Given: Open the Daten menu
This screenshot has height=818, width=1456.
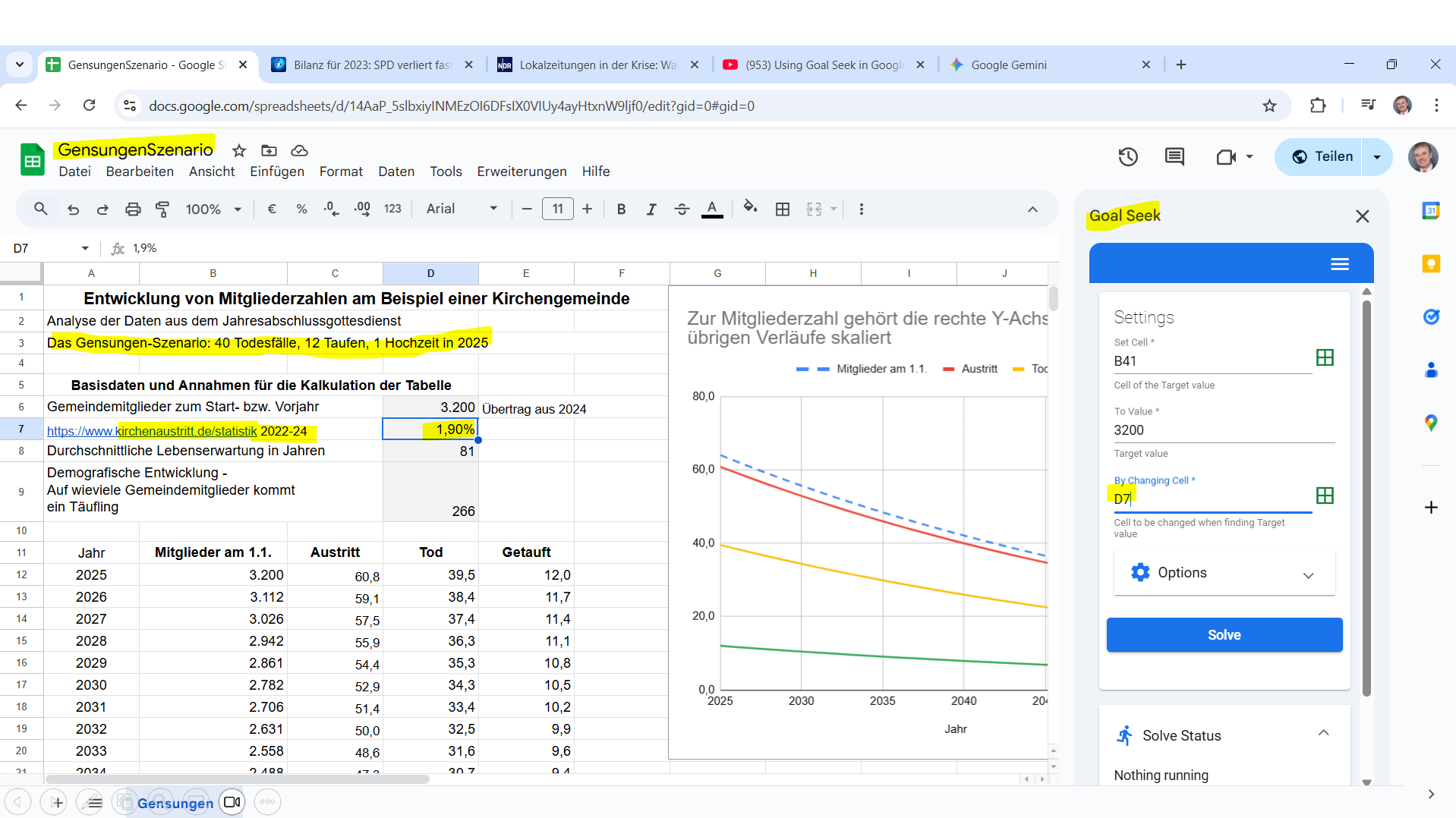Looking at the screenshot, I should 396,171.
